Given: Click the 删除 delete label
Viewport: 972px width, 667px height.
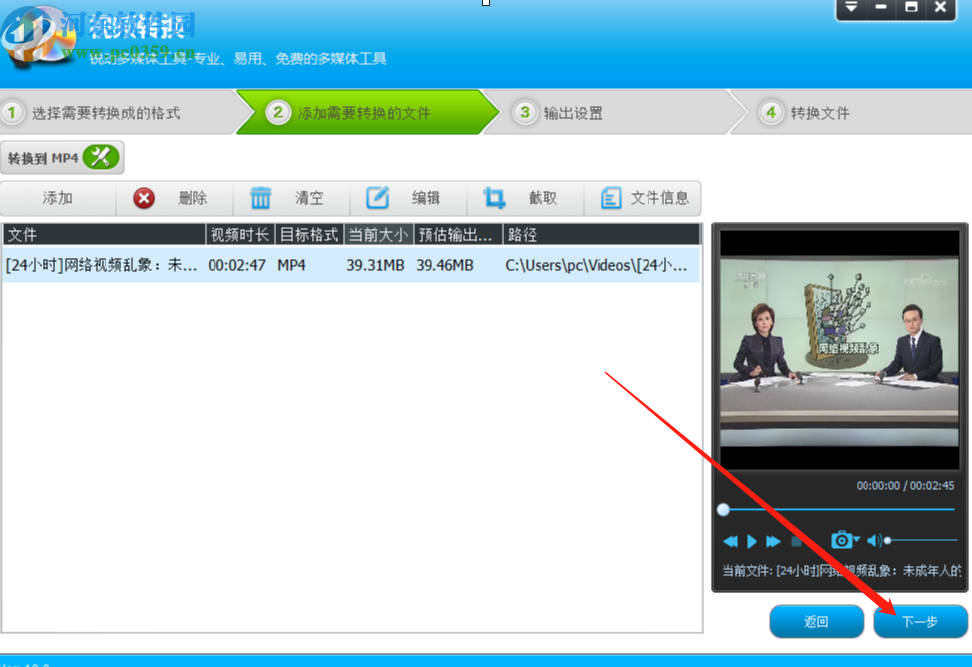Looking at the screenshot, I should tap(192, 198).
